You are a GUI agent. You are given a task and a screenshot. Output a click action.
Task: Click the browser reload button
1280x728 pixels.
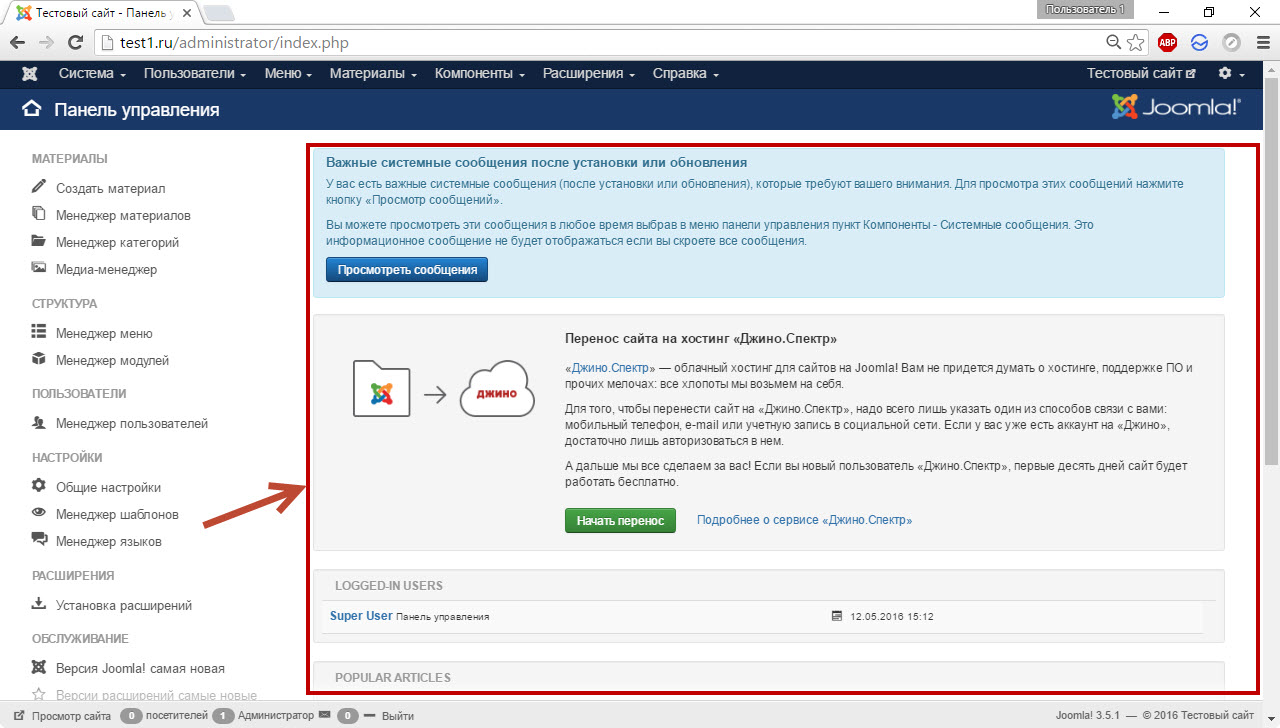[x=75, y=43]
